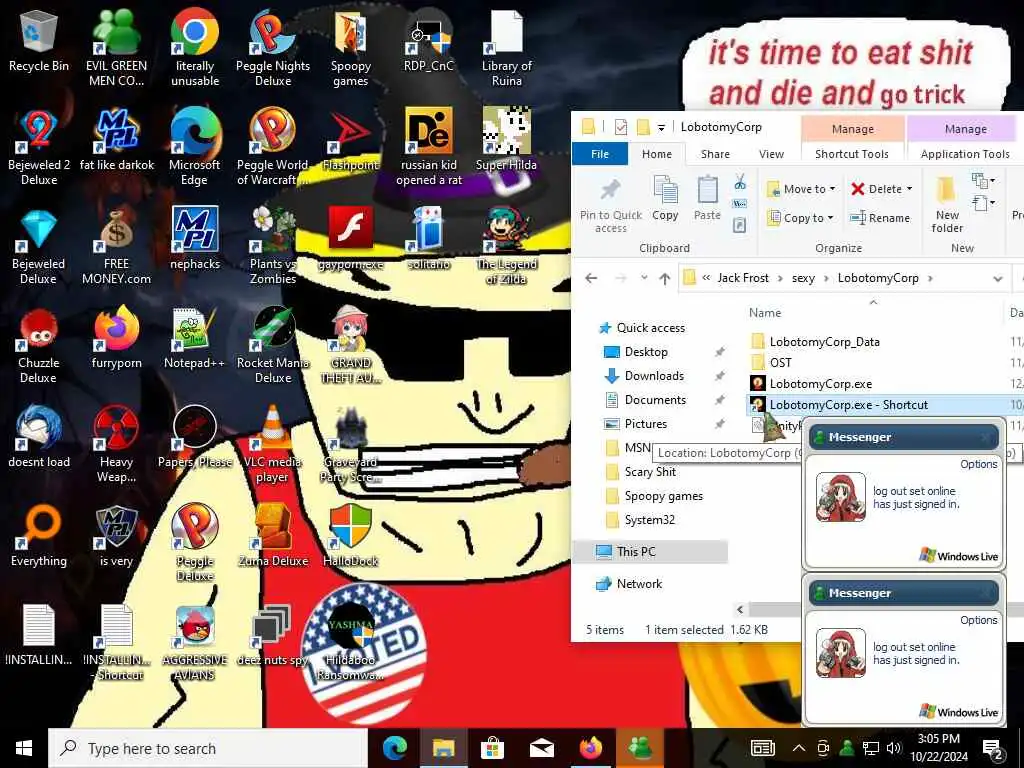Screen dimensions: 1024x768
Task: Switch to the View ribbon tab
Action: click(771, 153)
